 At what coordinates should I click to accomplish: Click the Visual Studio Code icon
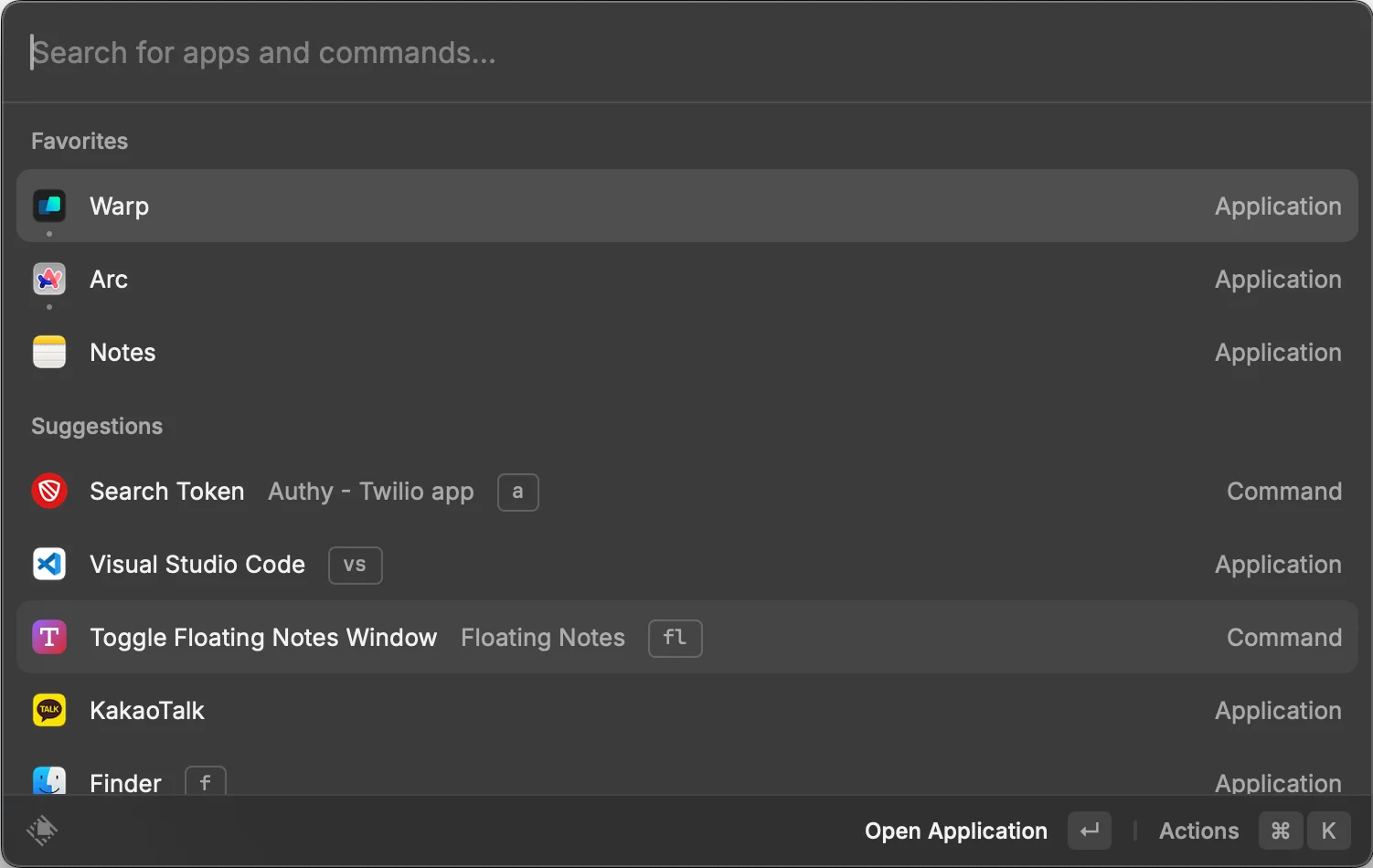point(49,565)
